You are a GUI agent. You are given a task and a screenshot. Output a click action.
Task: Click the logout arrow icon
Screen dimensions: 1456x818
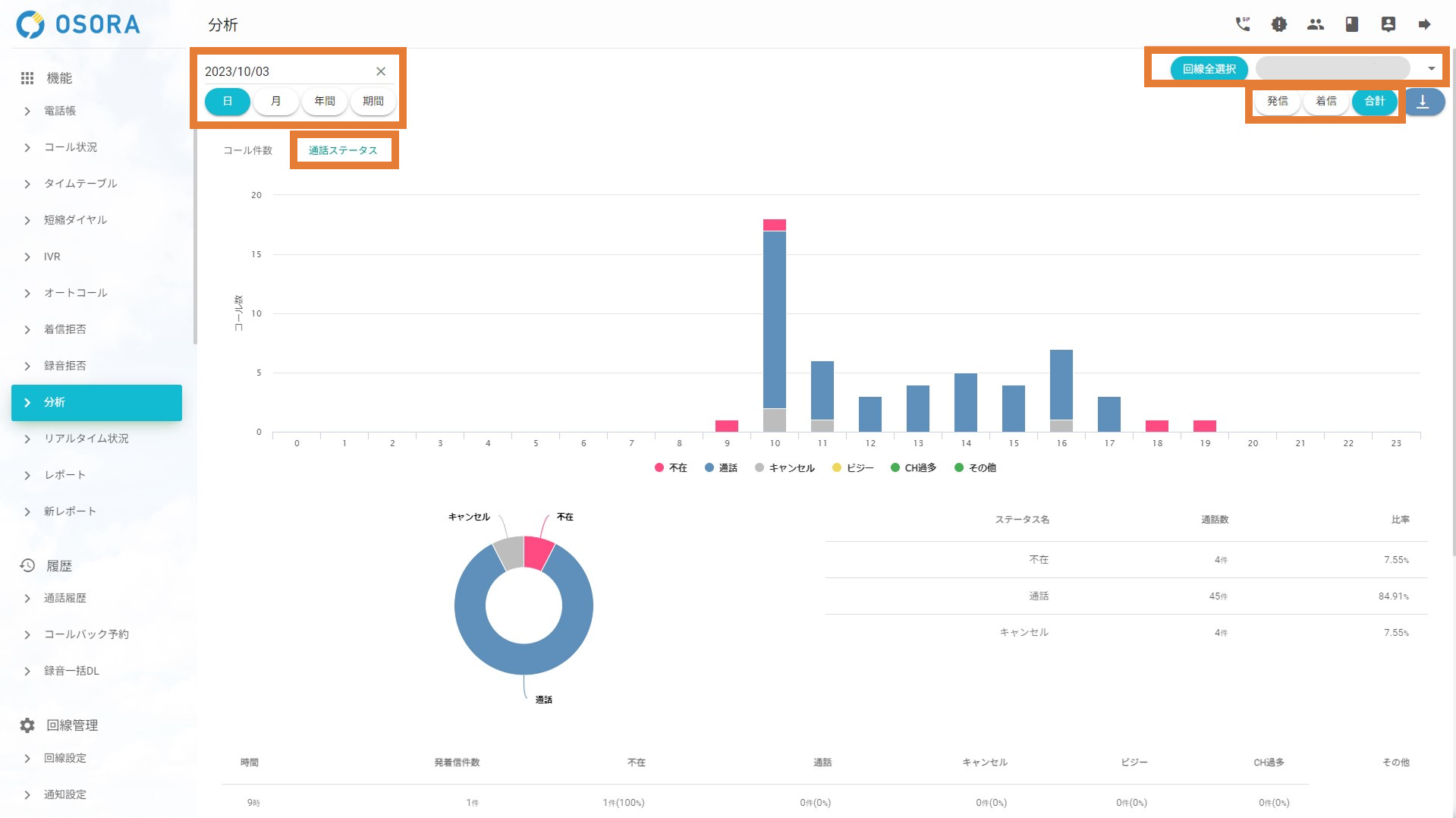1424,24
